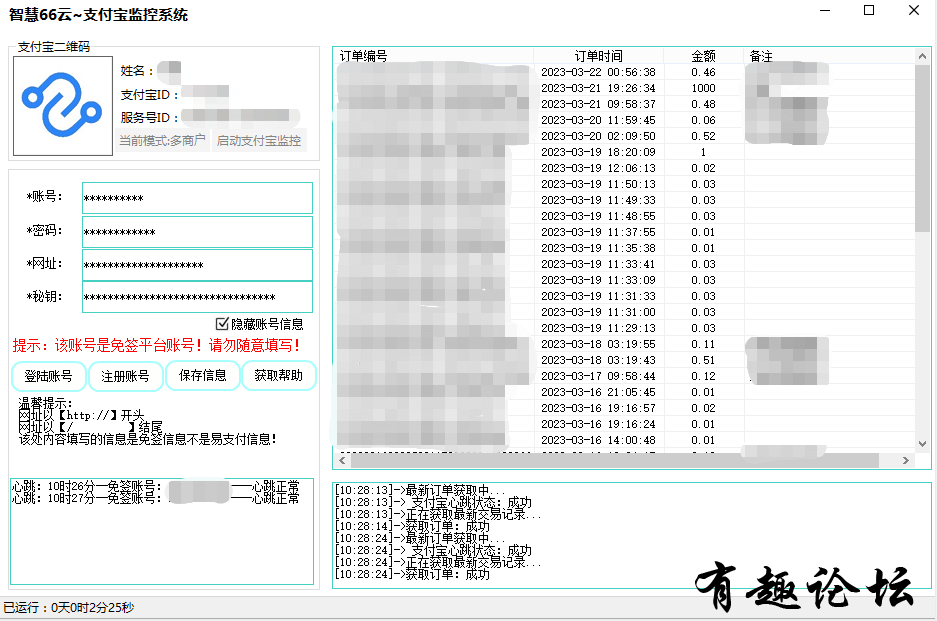Select order row 2023-03-20 02:09:50

pyautogui.click(x=624, y=136)
